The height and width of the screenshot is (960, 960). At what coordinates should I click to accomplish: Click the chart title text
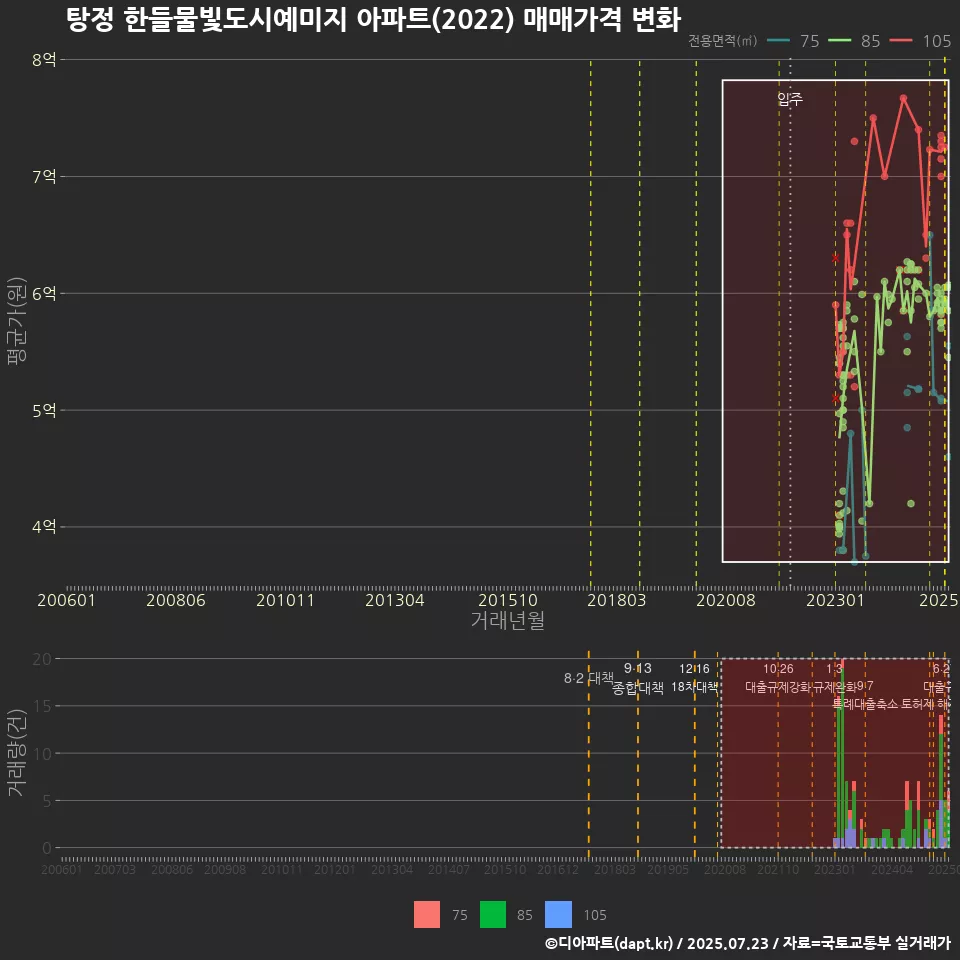coord(373,20)
